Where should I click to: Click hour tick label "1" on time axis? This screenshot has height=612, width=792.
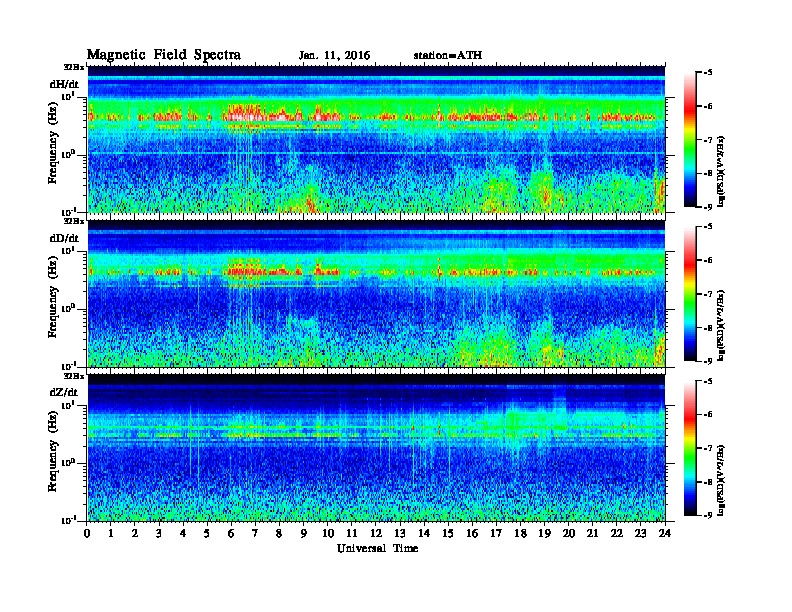pyautogui.click(x=112, y=534)
